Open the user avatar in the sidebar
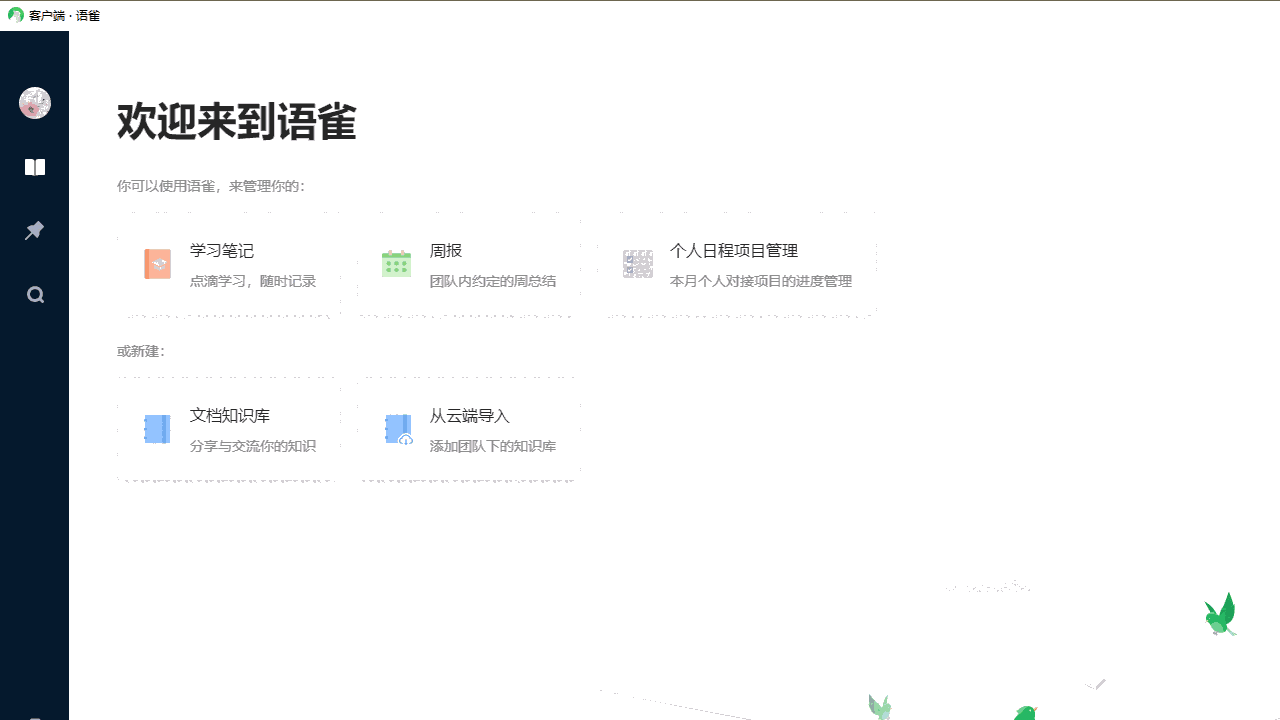Image resolution: width=1280 pixels, height=720 pixels. coord(34,102)
